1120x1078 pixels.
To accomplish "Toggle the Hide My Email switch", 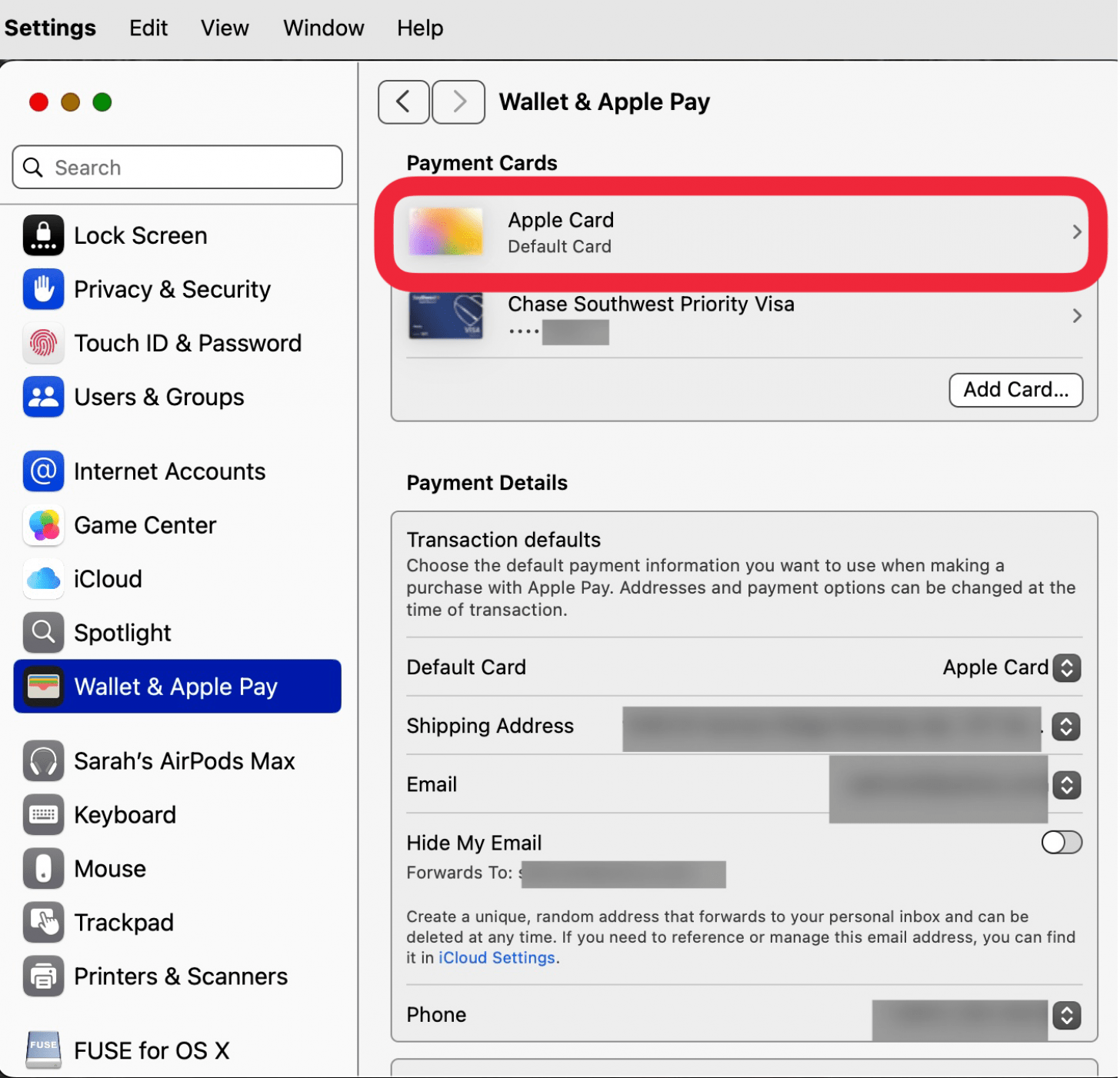I will click(x=1061, y=843).
